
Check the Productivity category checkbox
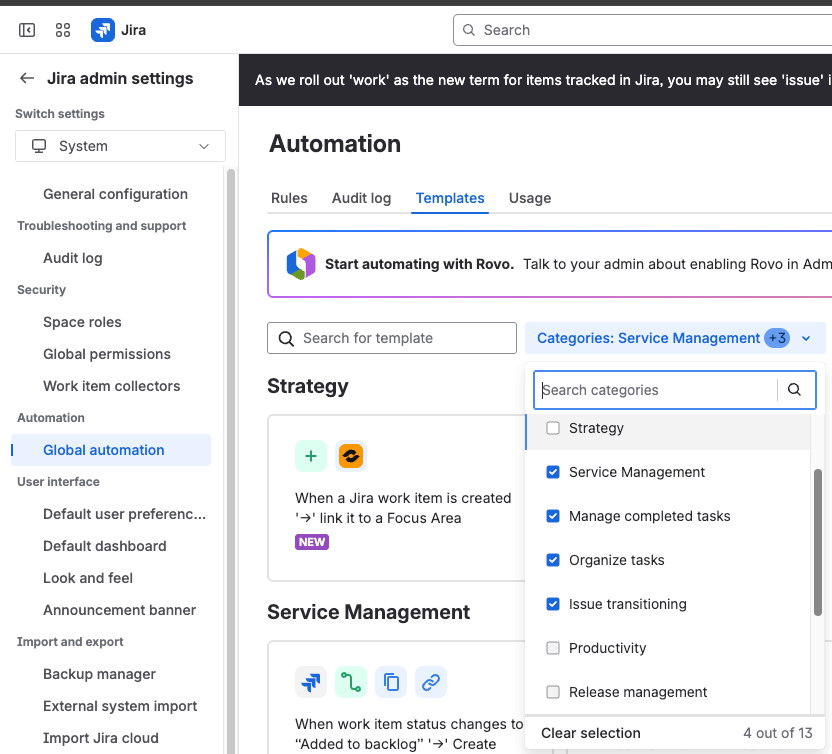(553, 648)
